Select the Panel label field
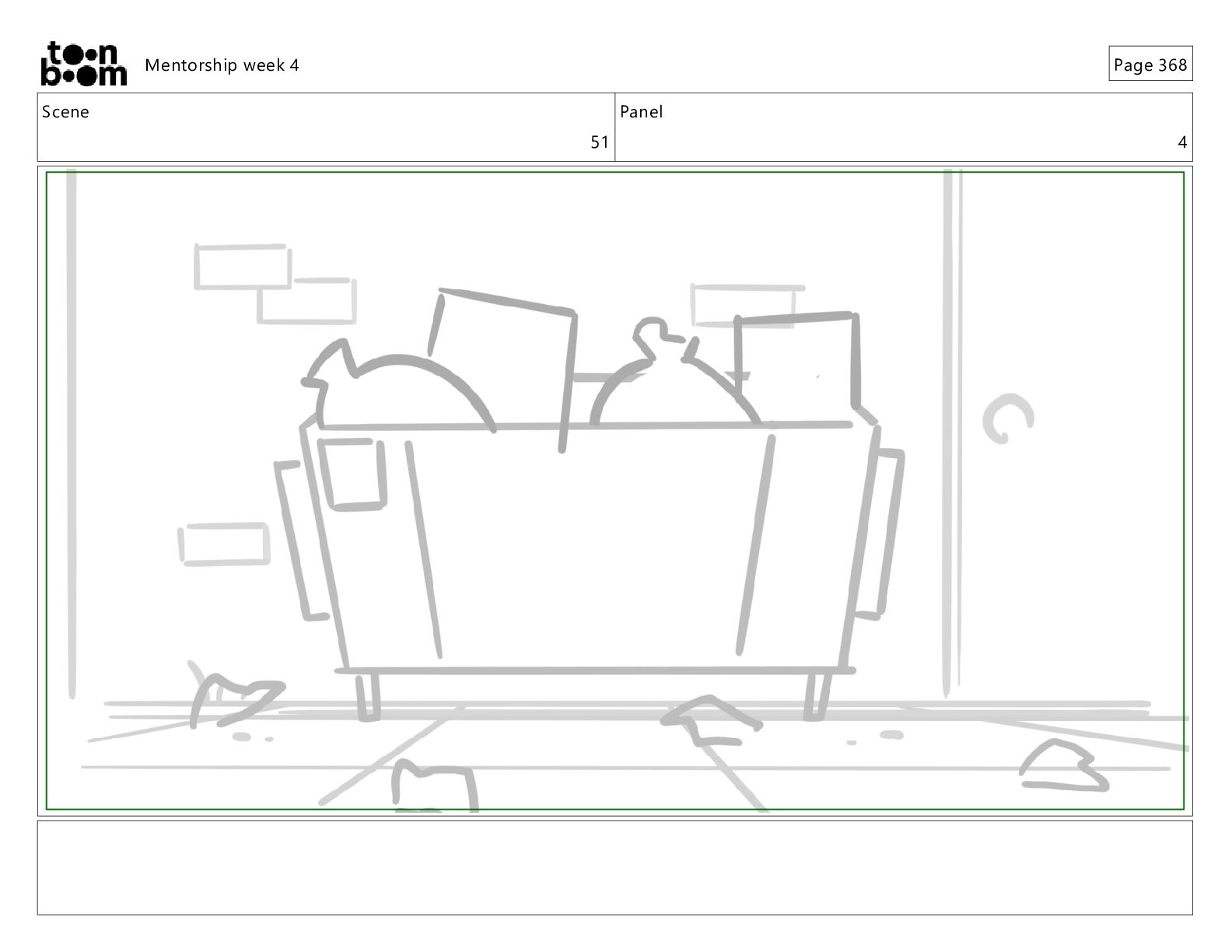 pos(904,128)
